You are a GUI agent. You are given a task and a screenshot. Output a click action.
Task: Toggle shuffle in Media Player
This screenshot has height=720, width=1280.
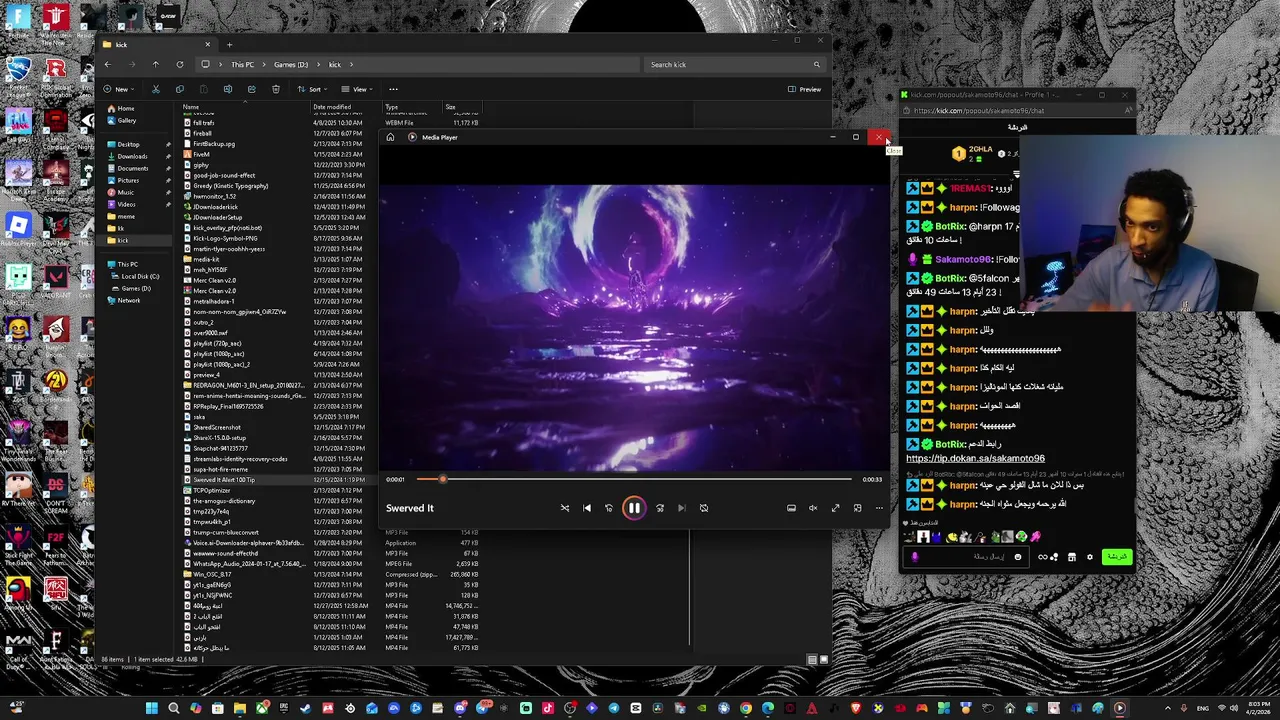pos(565,508)
